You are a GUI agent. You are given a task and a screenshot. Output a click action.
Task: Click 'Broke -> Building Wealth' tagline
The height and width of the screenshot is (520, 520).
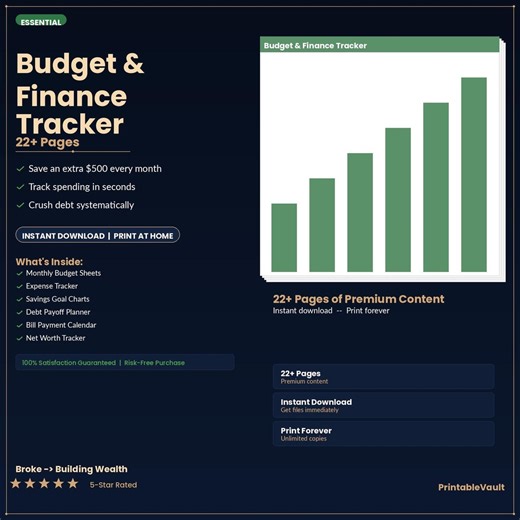71,469
